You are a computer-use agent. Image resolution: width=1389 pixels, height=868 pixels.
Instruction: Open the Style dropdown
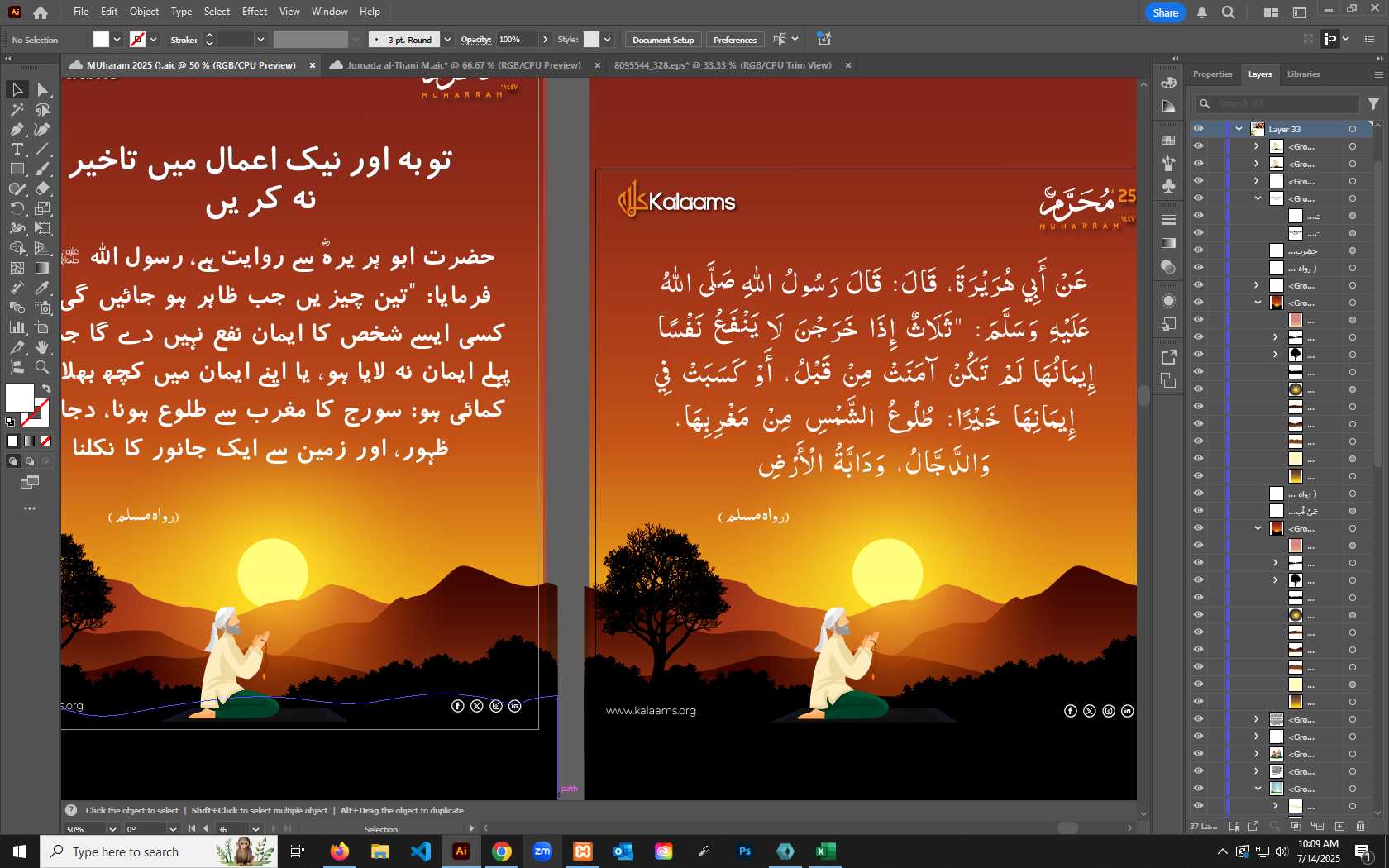pos(608,40)
